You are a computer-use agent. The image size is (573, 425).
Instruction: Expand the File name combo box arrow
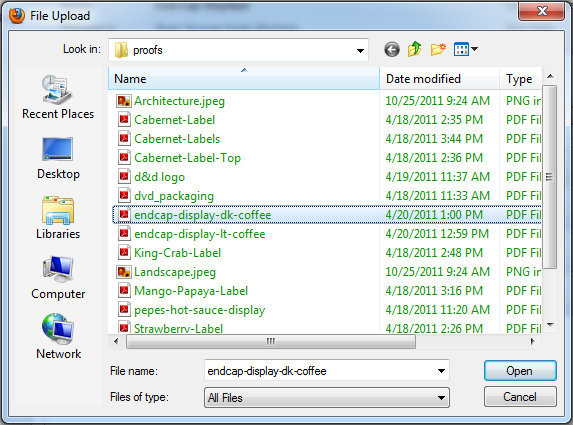(x=441, y=371)
